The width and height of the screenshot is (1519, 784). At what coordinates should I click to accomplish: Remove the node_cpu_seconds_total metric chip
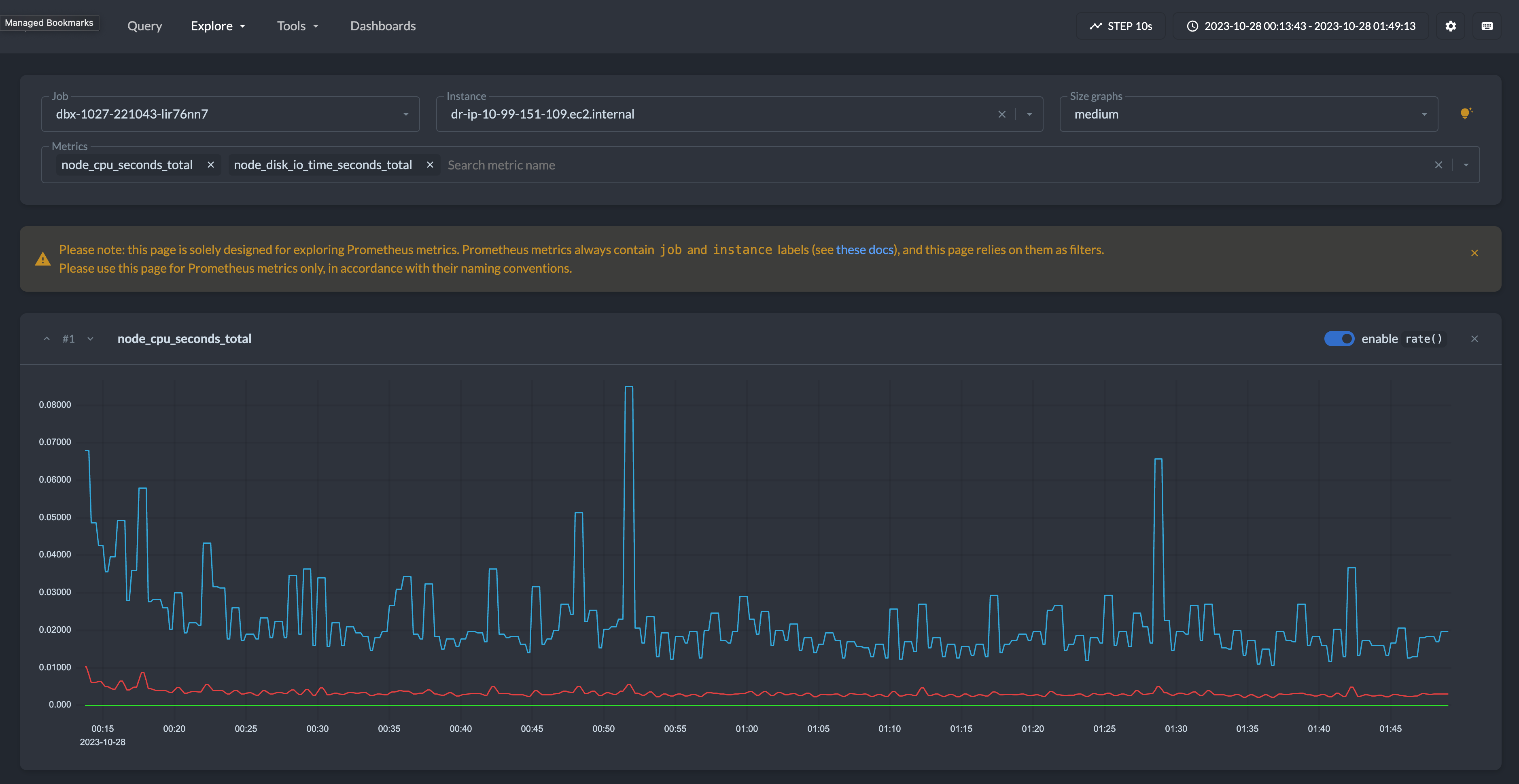(x=210, y=165)
